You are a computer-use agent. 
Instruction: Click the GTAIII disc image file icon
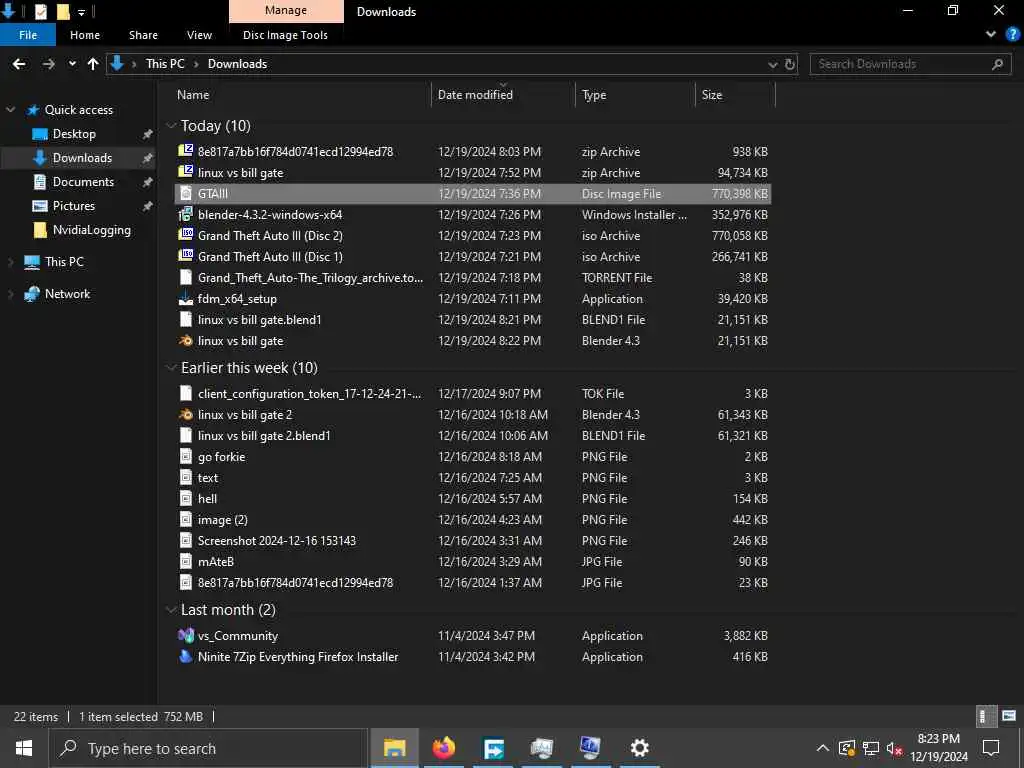pos(185,193)
